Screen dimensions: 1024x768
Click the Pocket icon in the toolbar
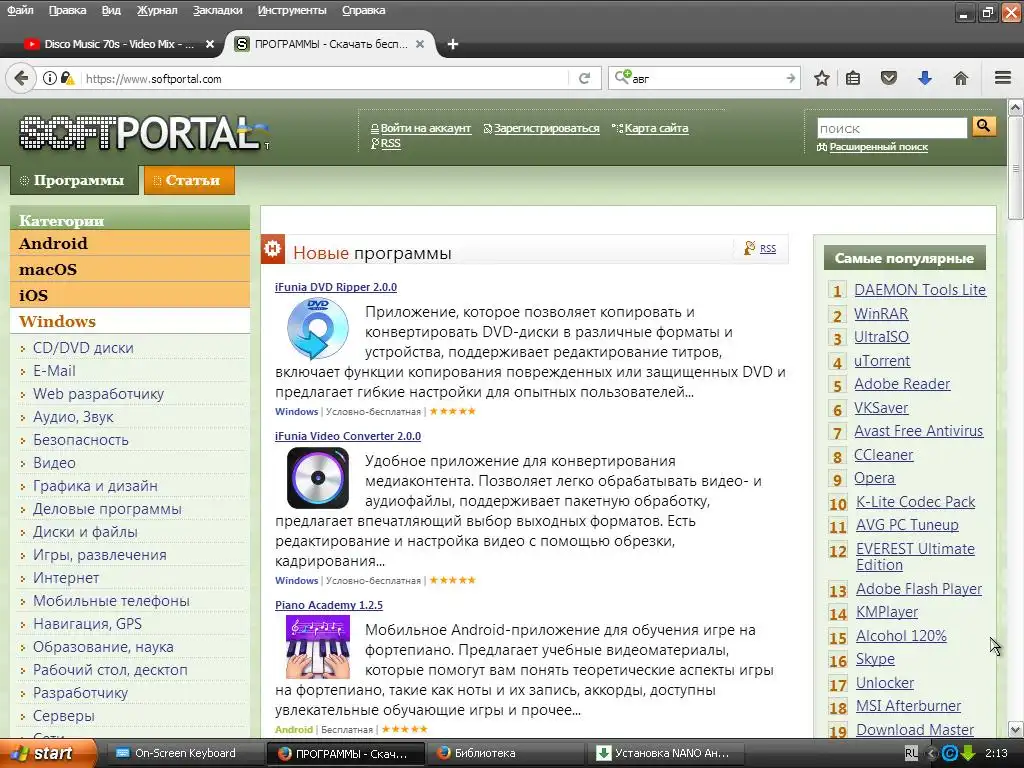point(889,78)
